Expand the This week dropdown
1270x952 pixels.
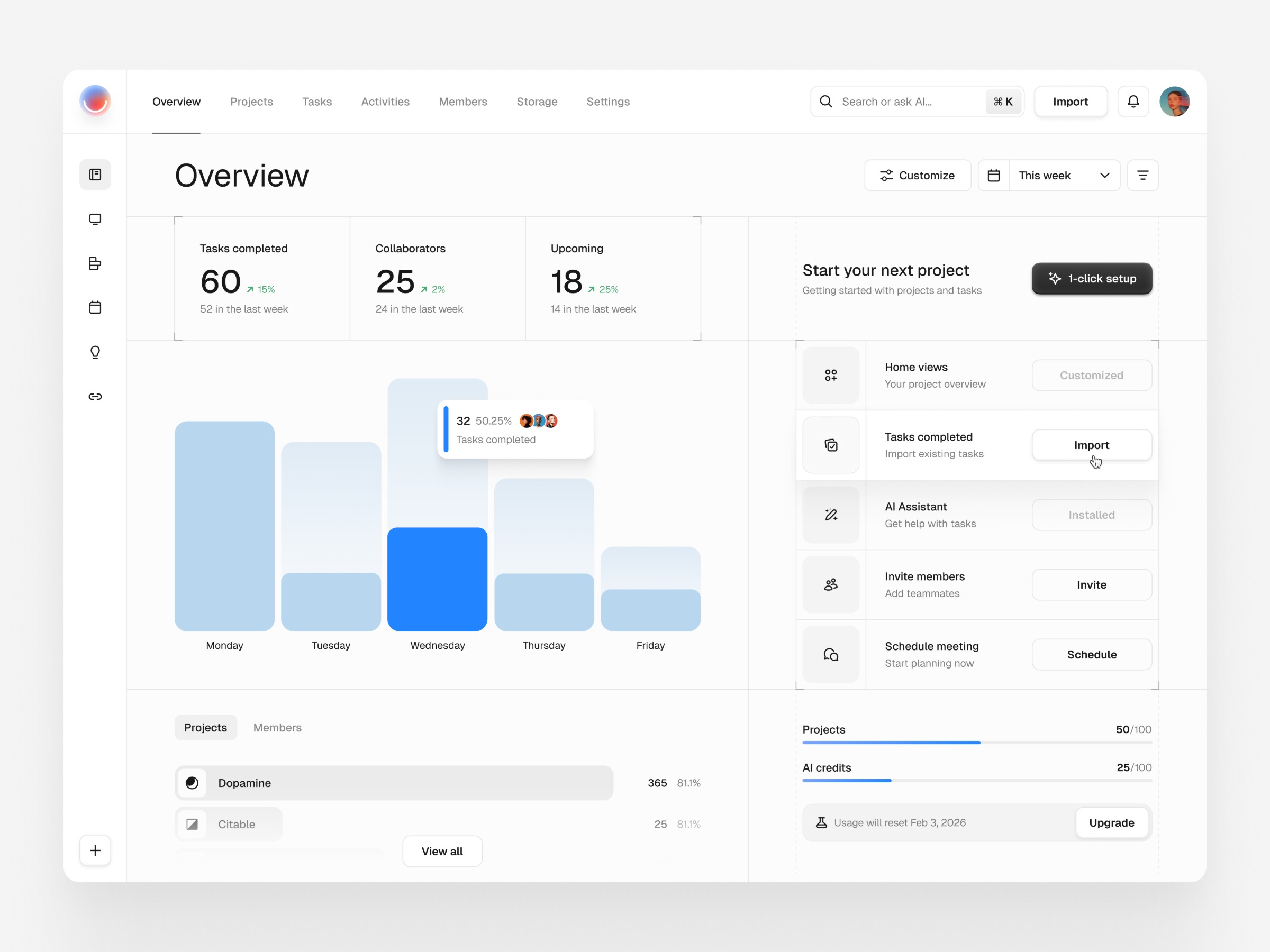click(1064, 176)
